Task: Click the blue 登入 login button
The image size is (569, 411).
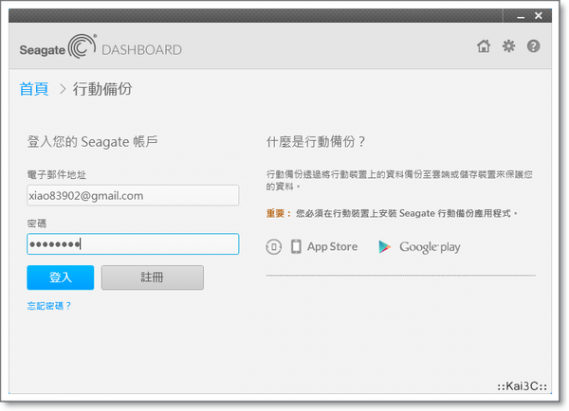Action: tap(60, 278)
